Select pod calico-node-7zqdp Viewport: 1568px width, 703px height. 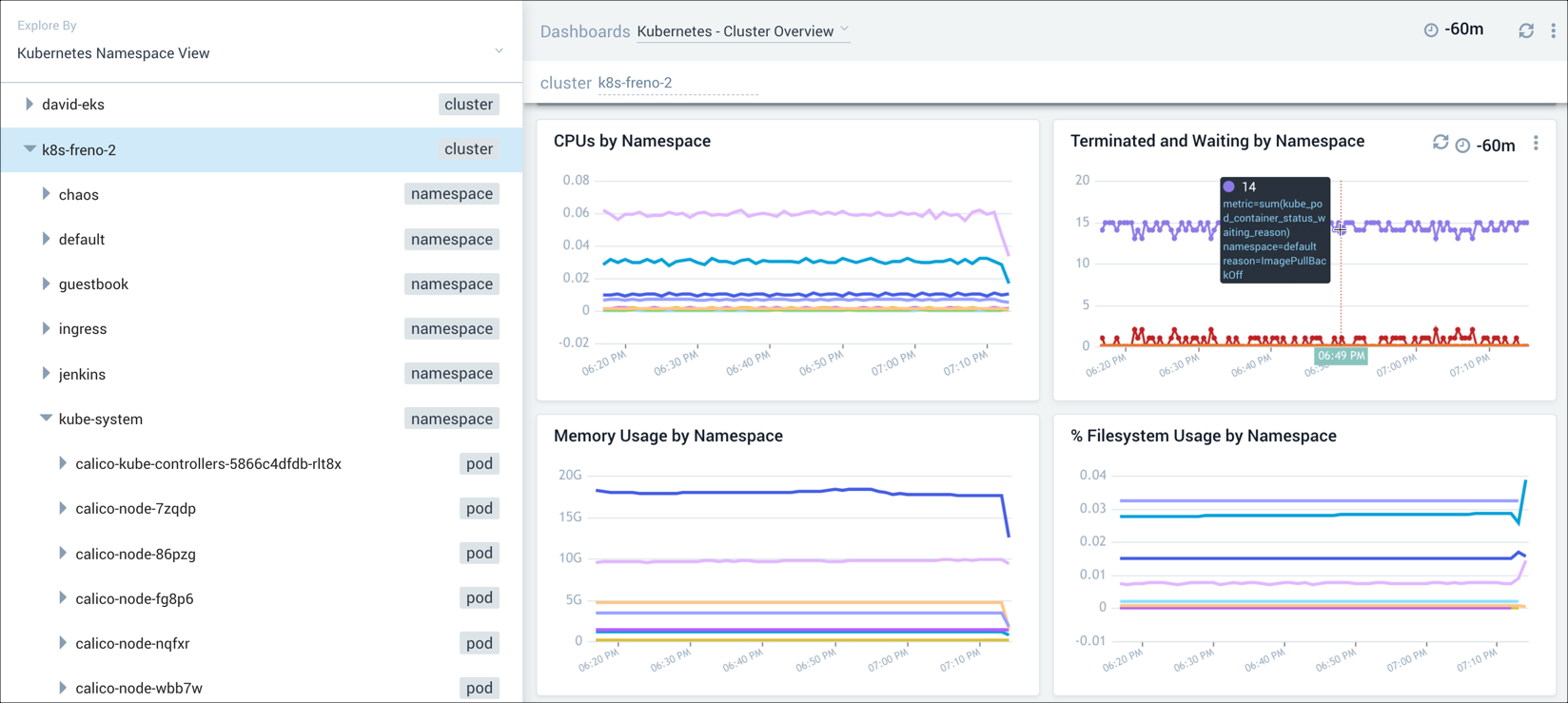136,509
